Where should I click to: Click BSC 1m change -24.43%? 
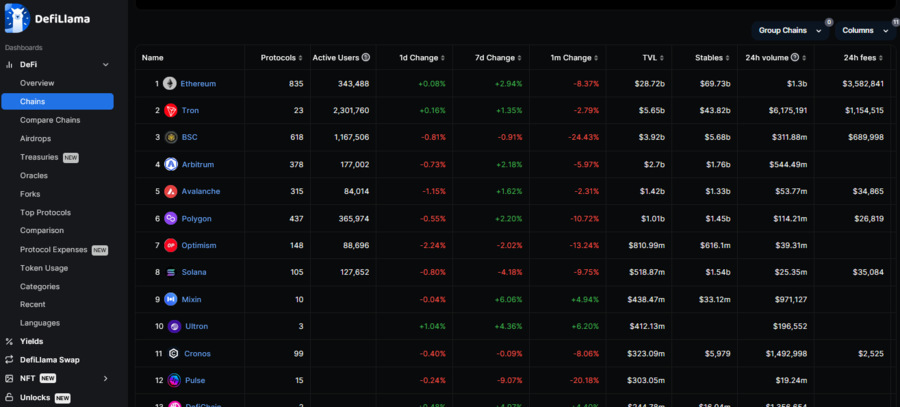click(584, 137)
